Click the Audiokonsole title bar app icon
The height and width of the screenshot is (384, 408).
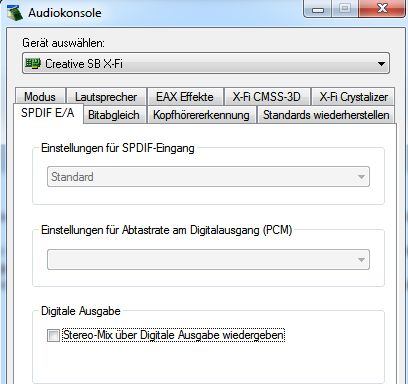click(15, 12)
